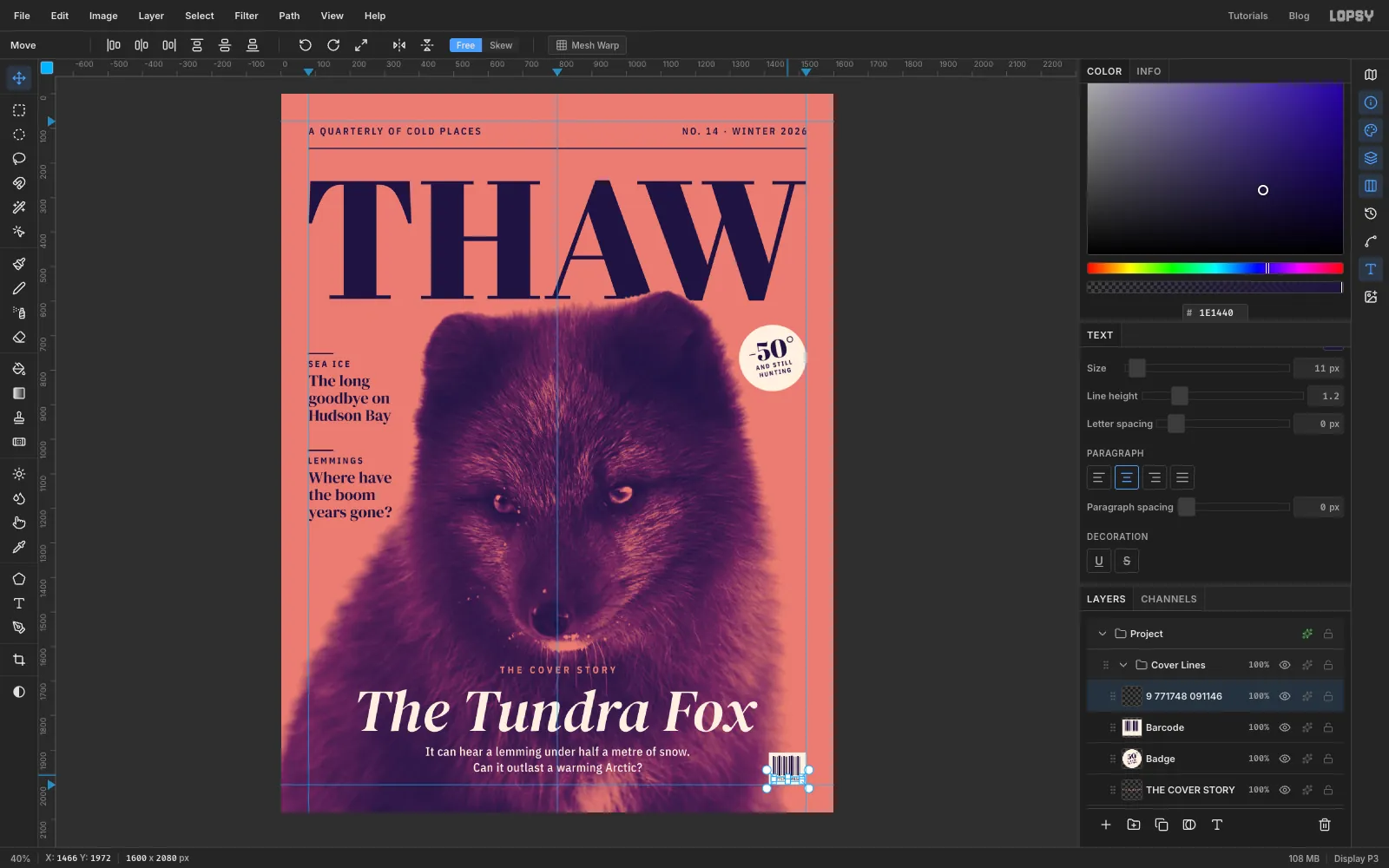Justify the paragraph text
1389x868 pixels.
click(x=1182, y=477)
